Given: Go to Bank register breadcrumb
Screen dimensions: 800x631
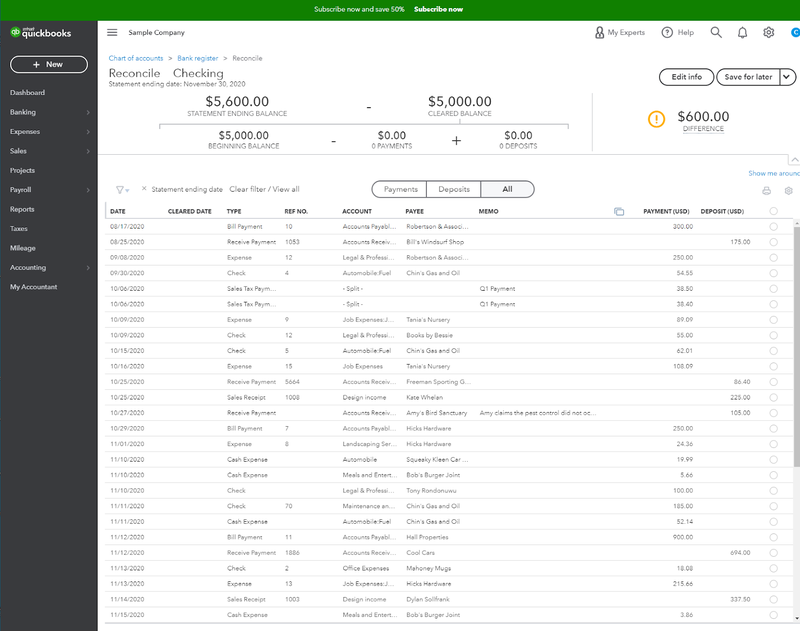Looking at the screenshot, I should point(197,58).
